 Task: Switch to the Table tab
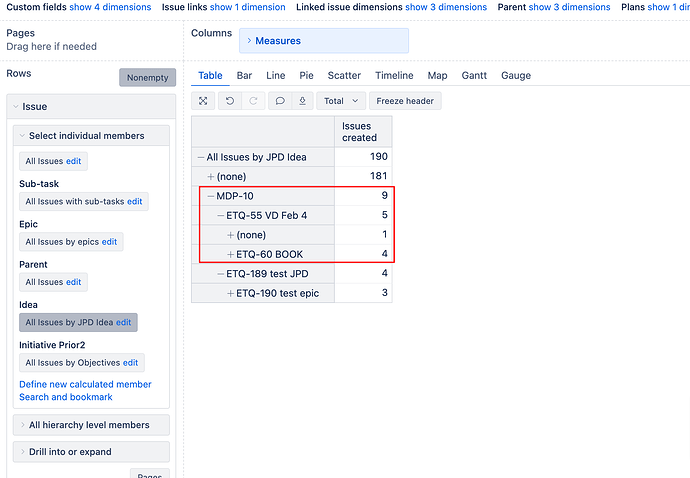click(x=210, y=75)
